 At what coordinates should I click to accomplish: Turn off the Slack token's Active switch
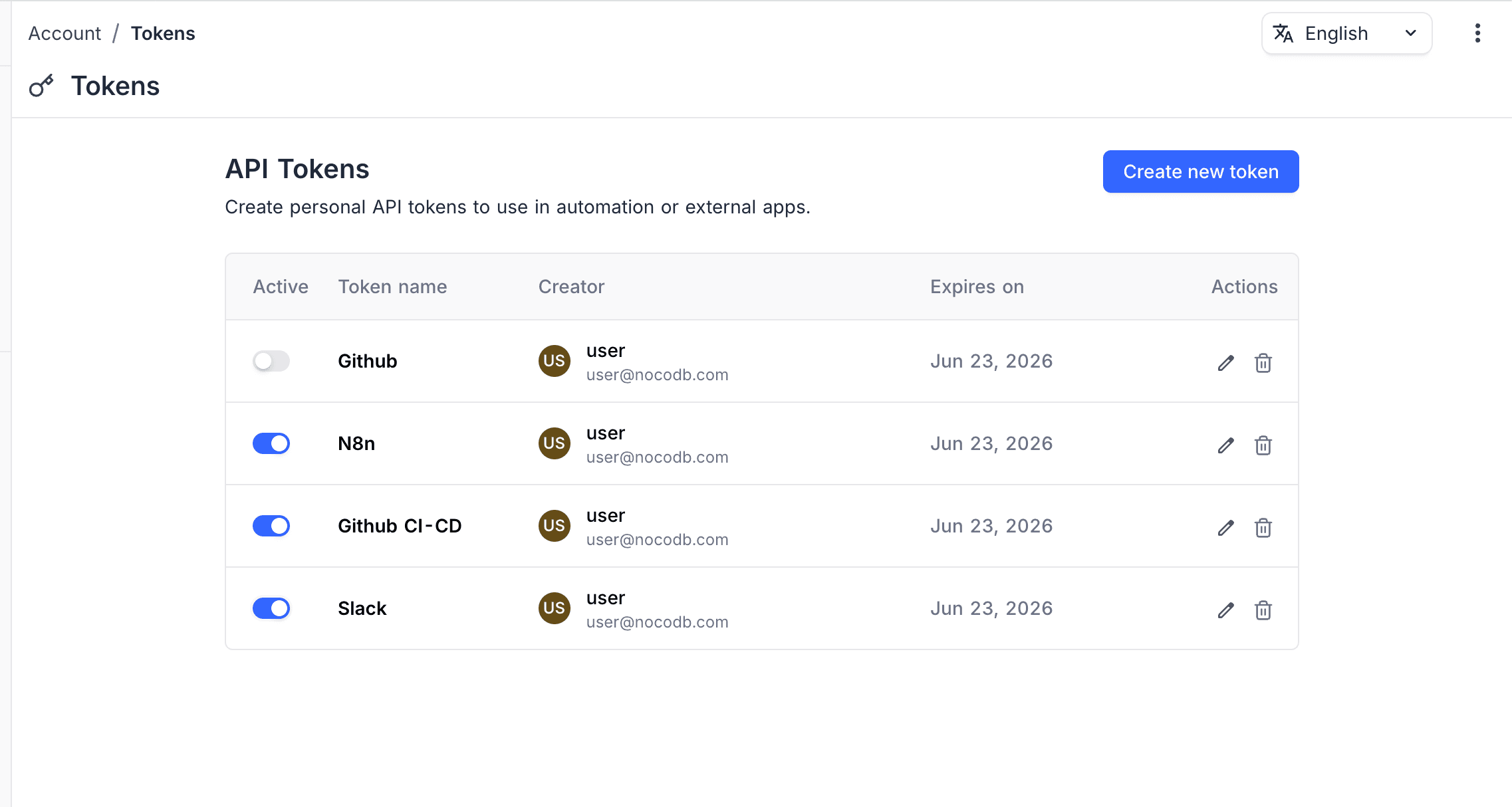[x=271, y=608]
